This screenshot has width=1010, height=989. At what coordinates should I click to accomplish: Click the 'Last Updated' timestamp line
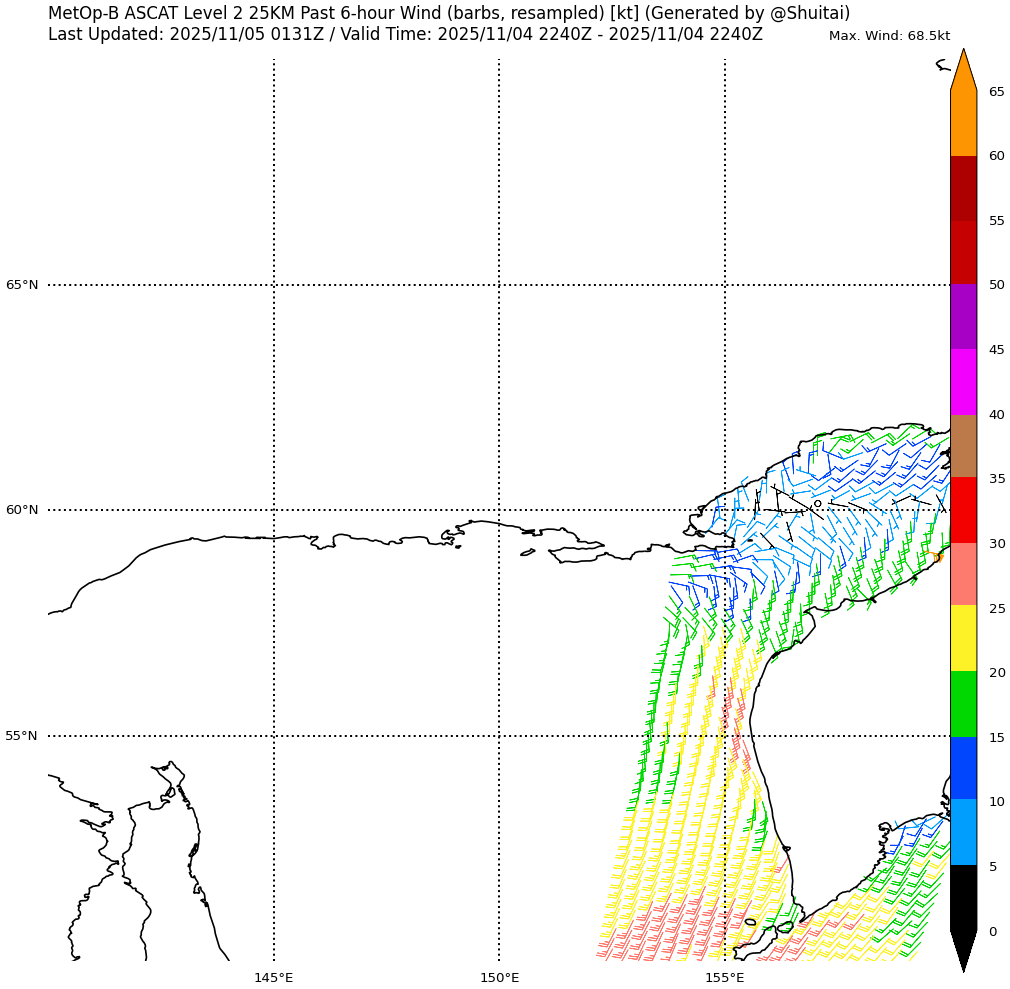[x=405, y=35]
